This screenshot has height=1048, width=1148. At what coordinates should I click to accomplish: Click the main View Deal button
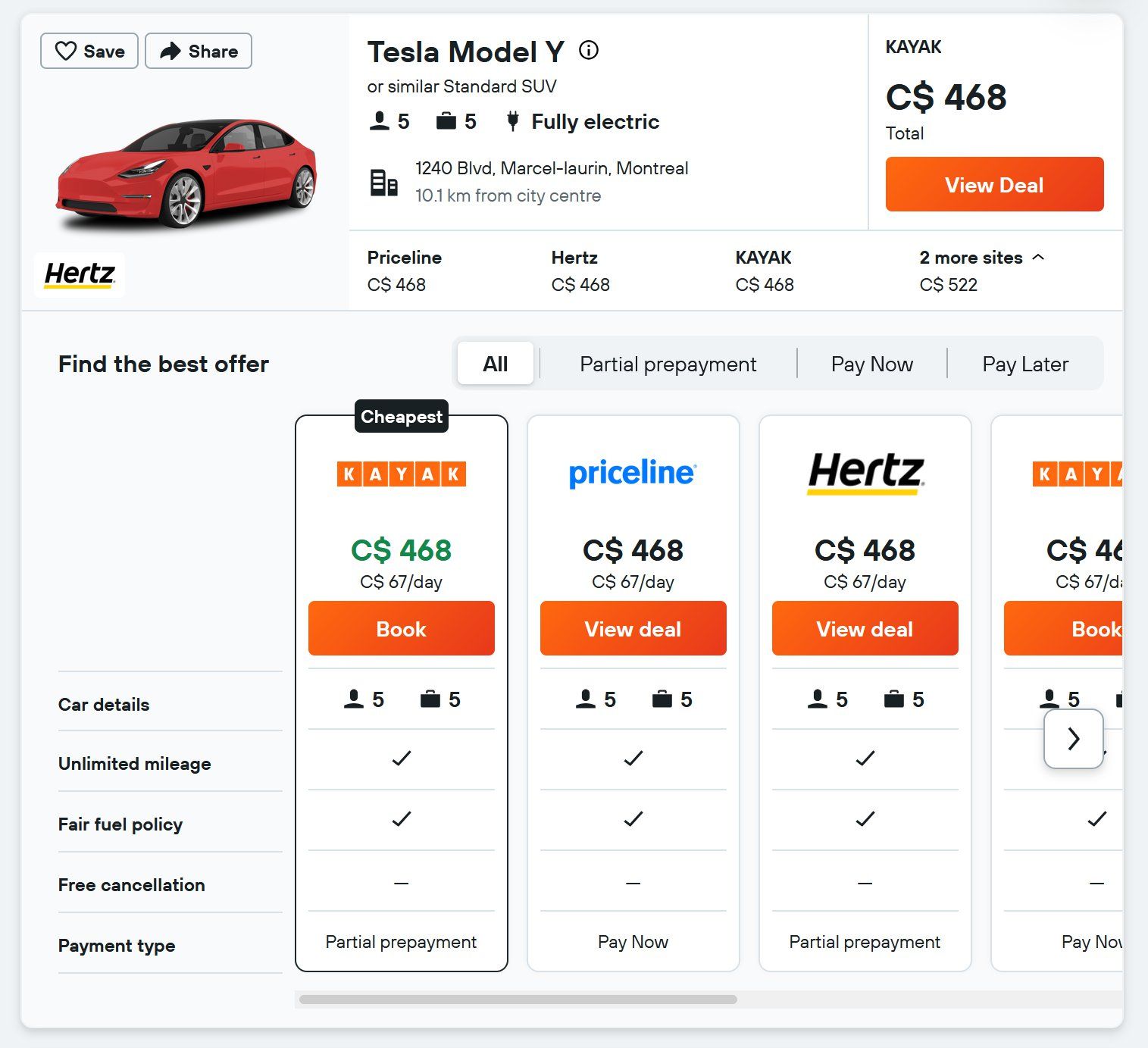pyautogui.click(x=994, y=184)
